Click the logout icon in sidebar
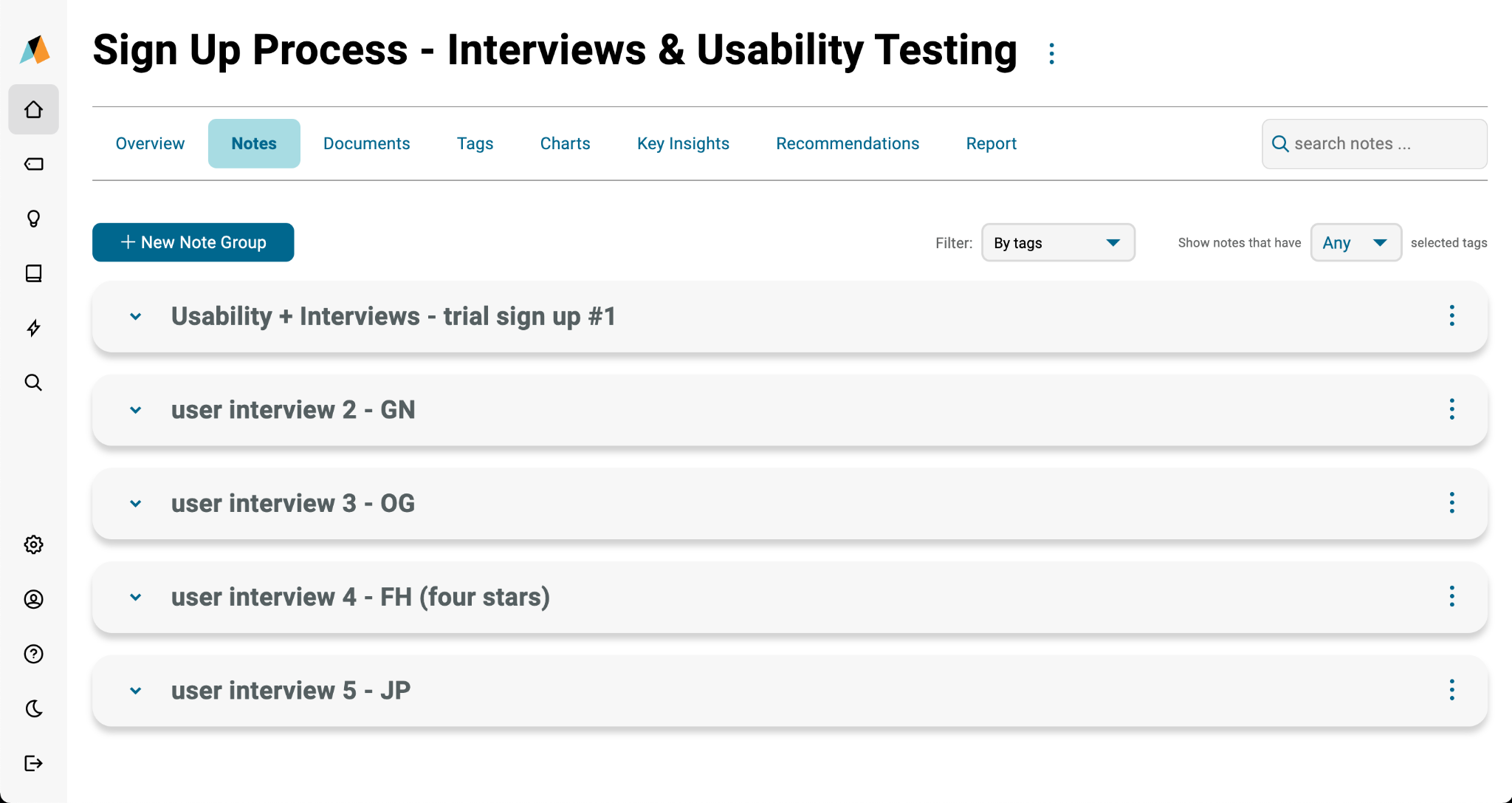1512x803 pixels. (33, 763)
